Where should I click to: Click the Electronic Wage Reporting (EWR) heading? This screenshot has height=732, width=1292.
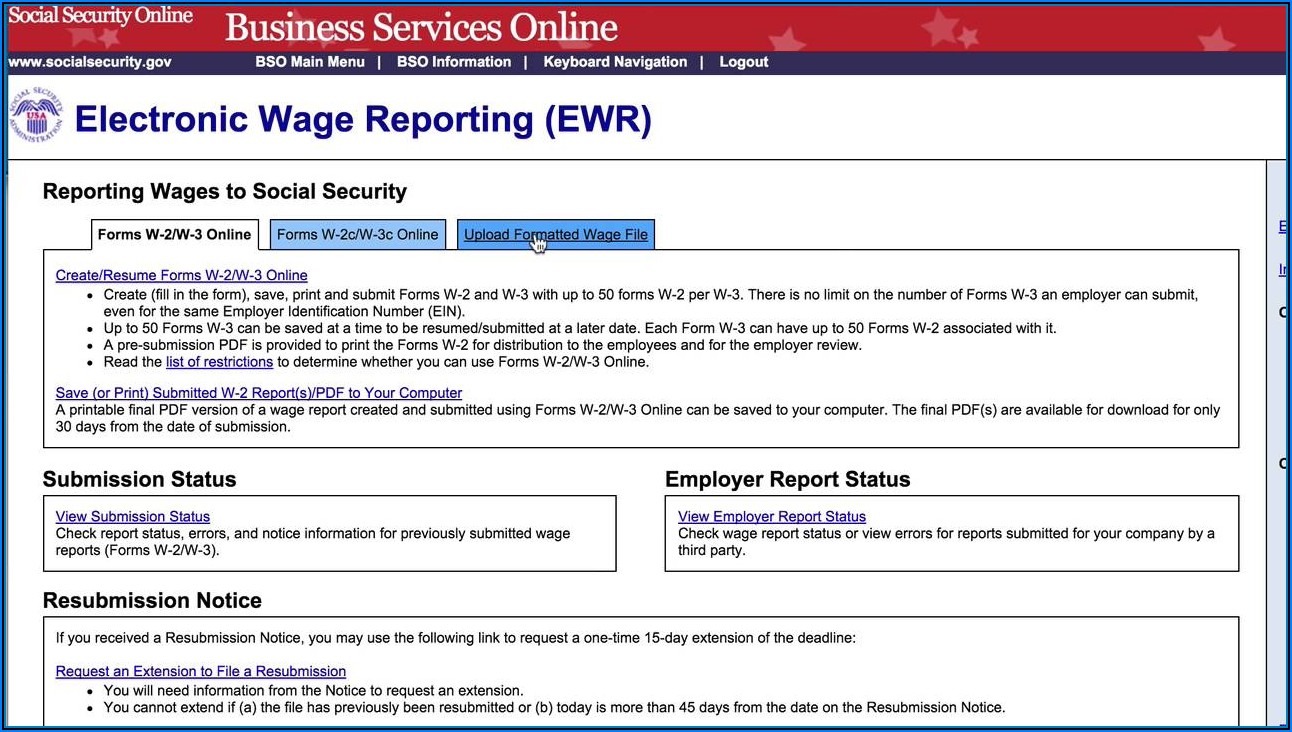point(363,120)
